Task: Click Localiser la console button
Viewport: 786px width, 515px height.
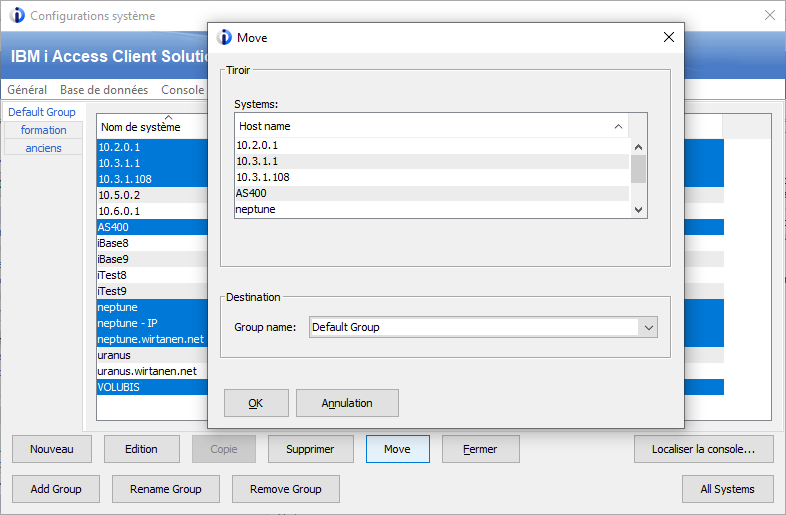Action: (x=703, y=449)
